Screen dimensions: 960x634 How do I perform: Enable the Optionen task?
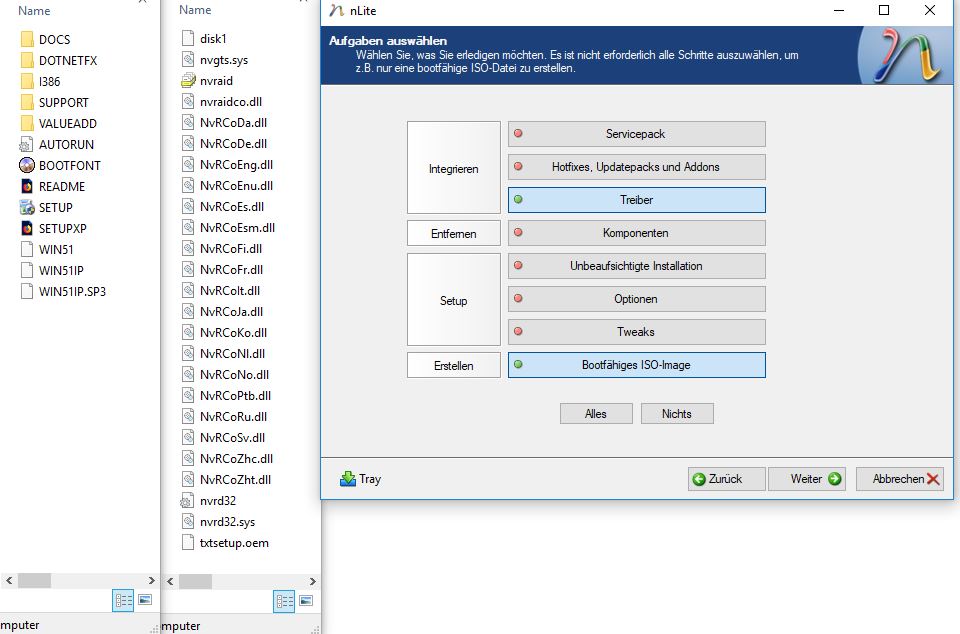point(636,299)
